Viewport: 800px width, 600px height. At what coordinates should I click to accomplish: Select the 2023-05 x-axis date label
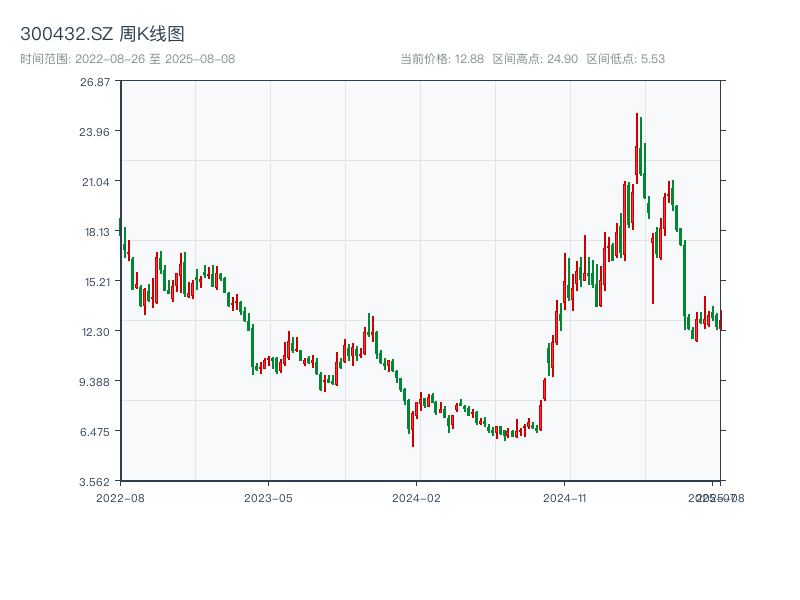268,497
